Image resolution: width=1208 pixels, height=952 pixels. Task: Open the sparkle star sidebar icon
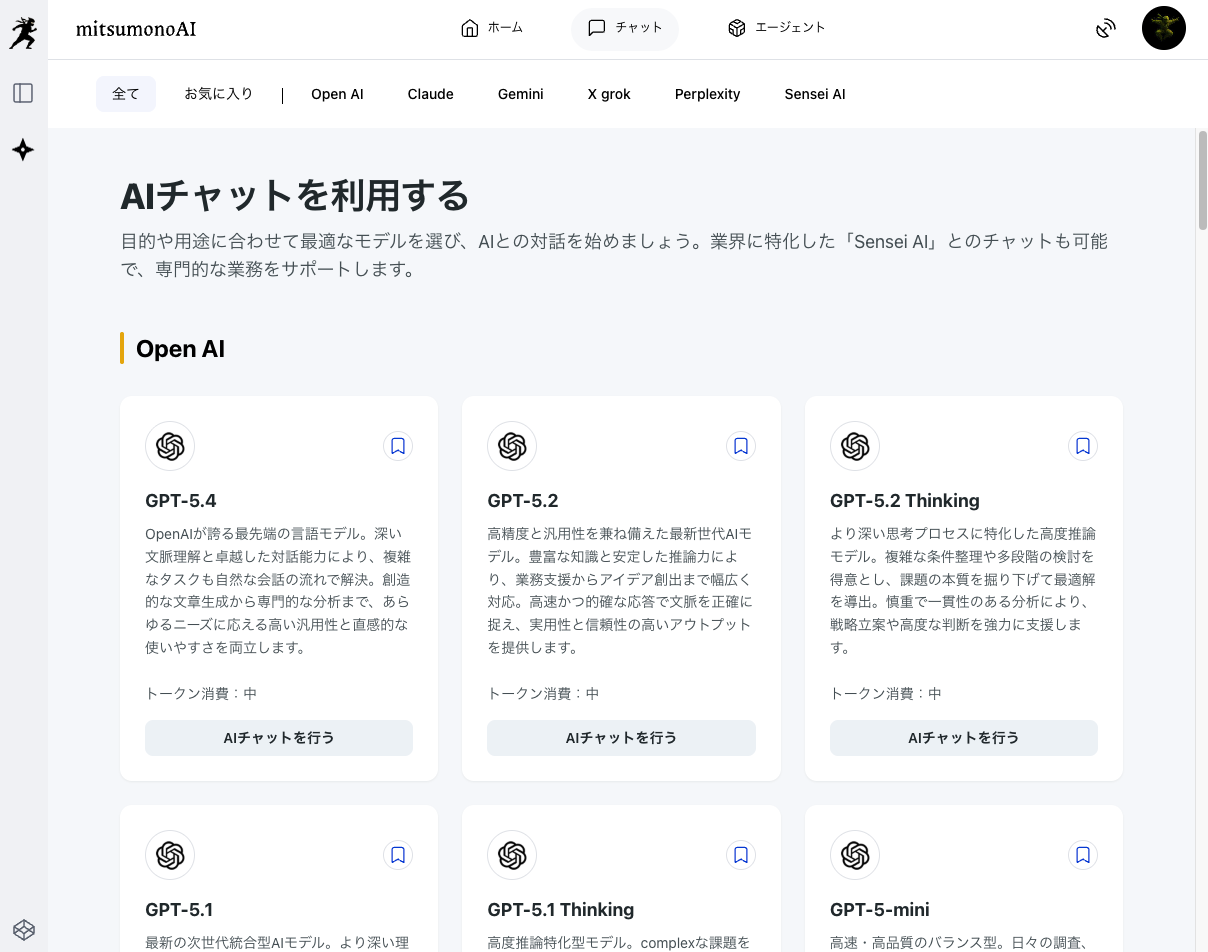pyautogui.click(x=23, y=150)
